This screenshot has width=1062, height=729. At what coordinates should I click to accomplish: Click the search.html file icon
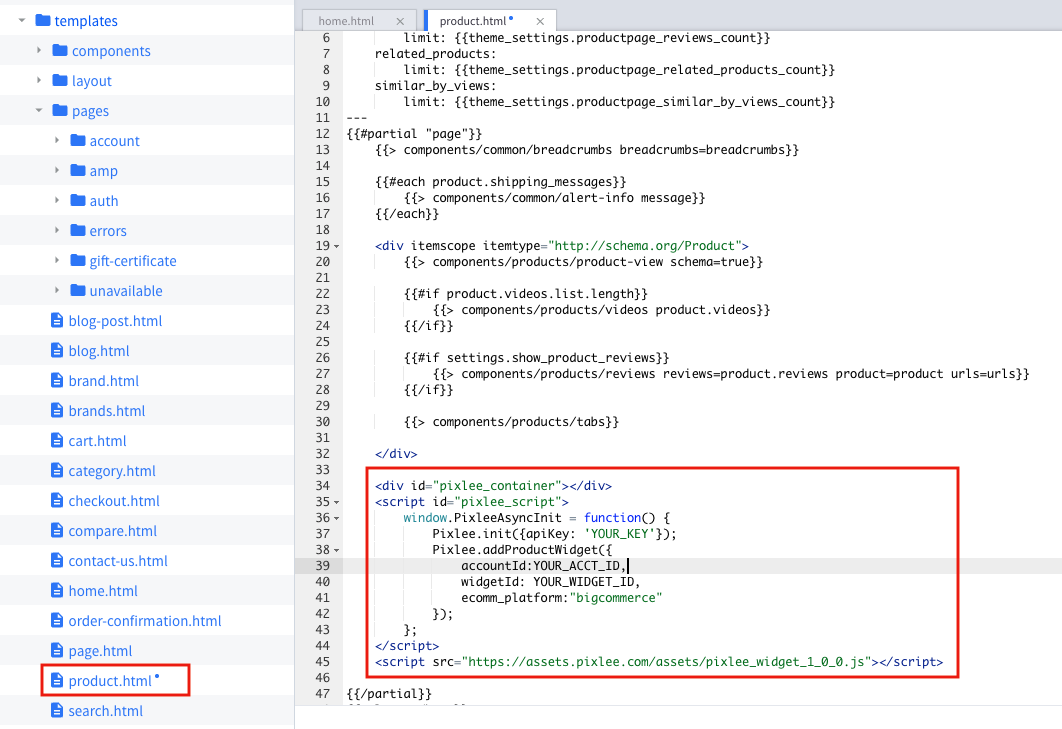pyautogui.click(x=58, y=710)
